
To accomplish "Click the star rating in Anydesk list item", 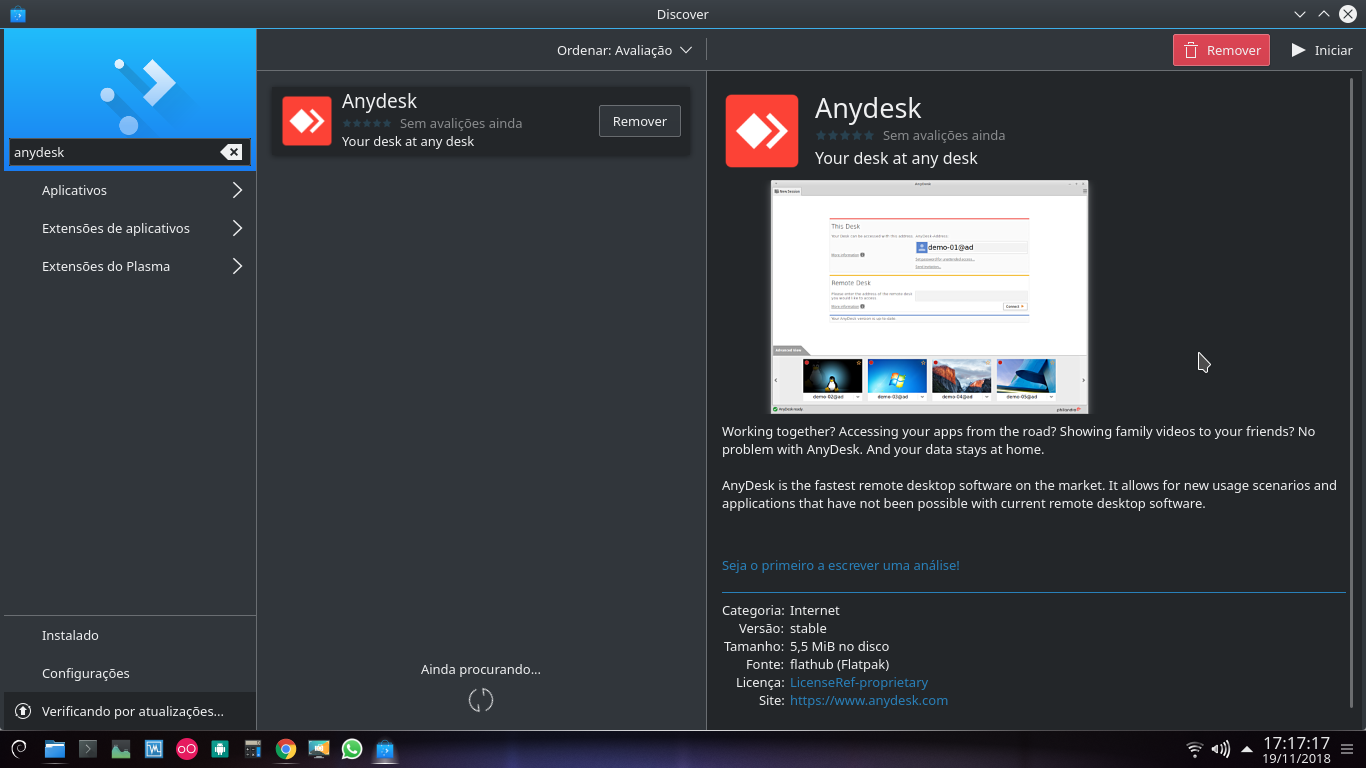I will 367,123.
